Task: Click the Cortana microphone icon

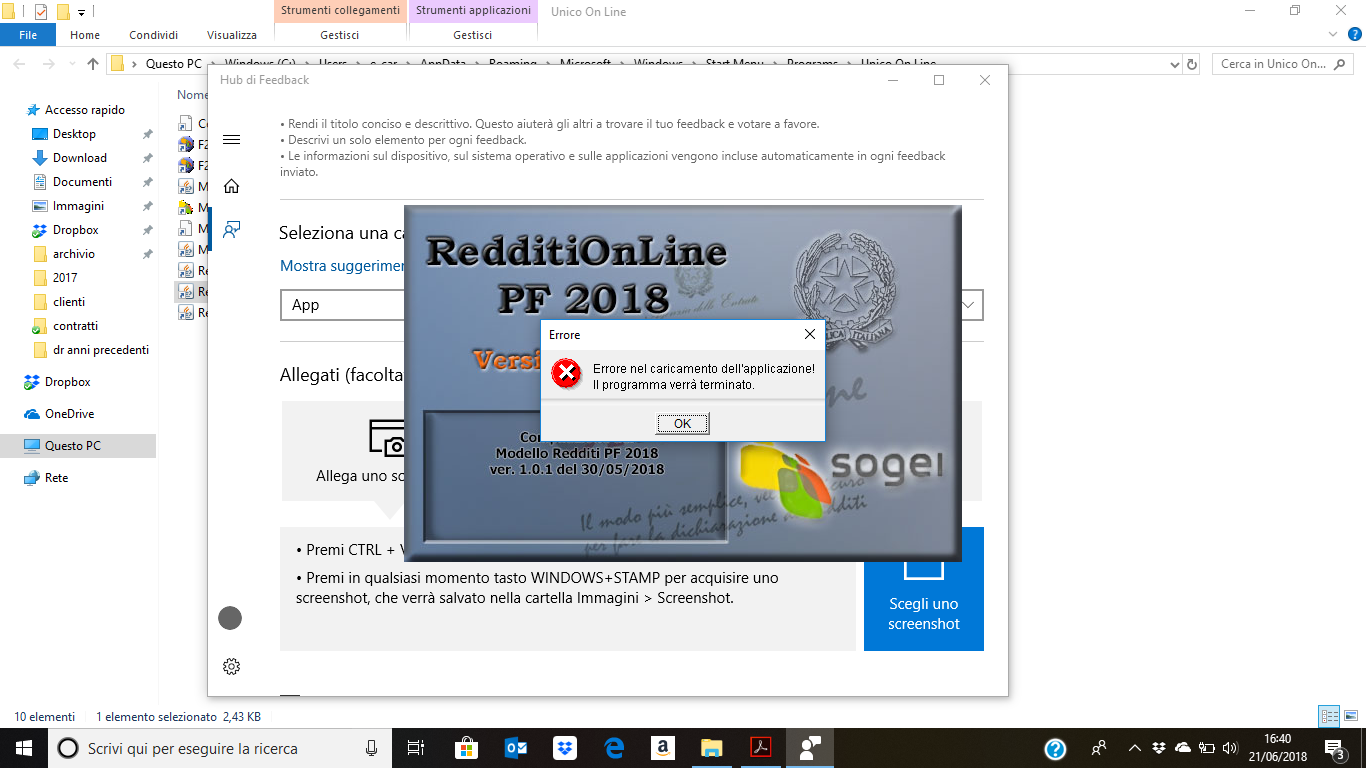Action: (x=372, y=748)
